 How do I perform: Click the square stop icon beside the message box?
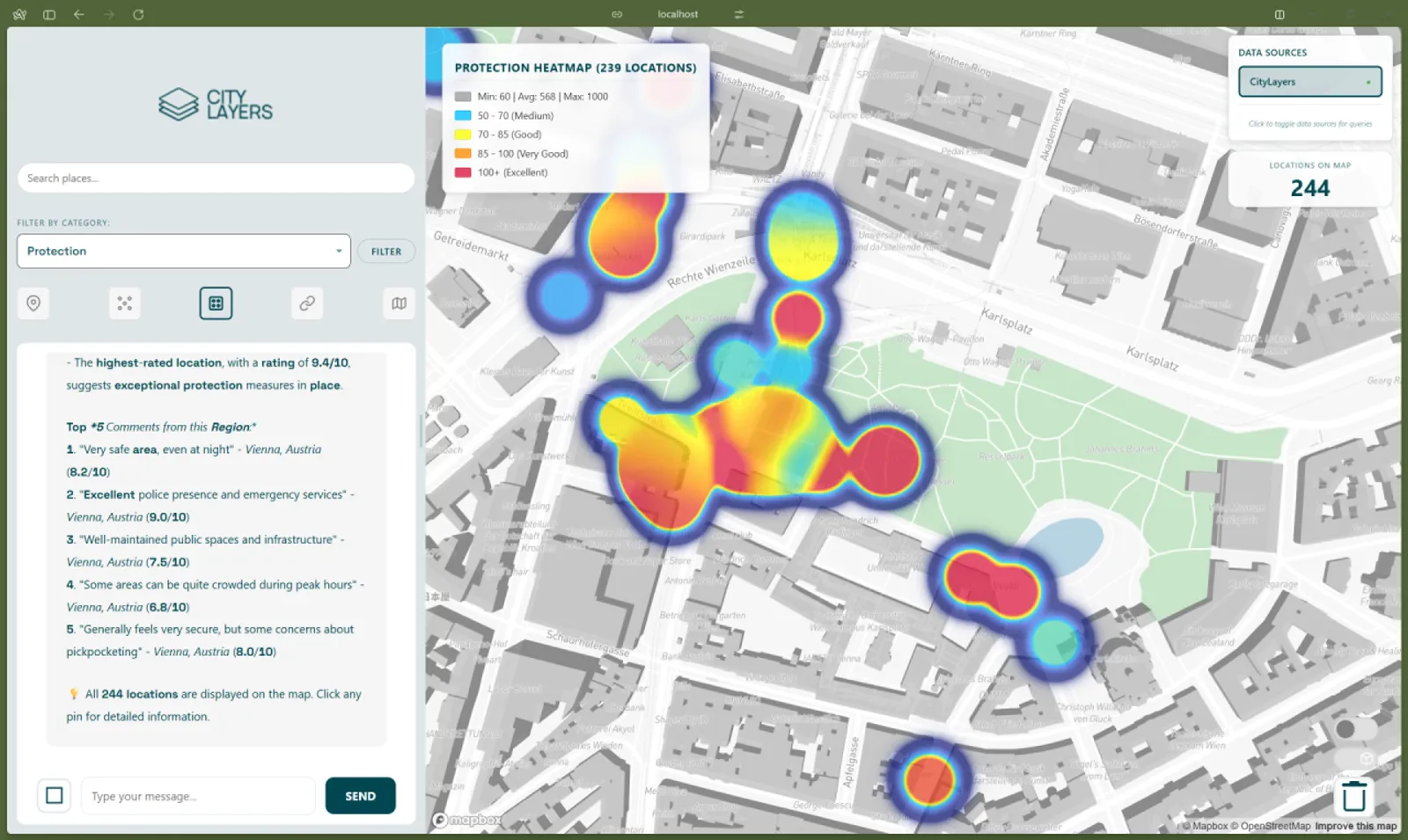pos(55,795)
